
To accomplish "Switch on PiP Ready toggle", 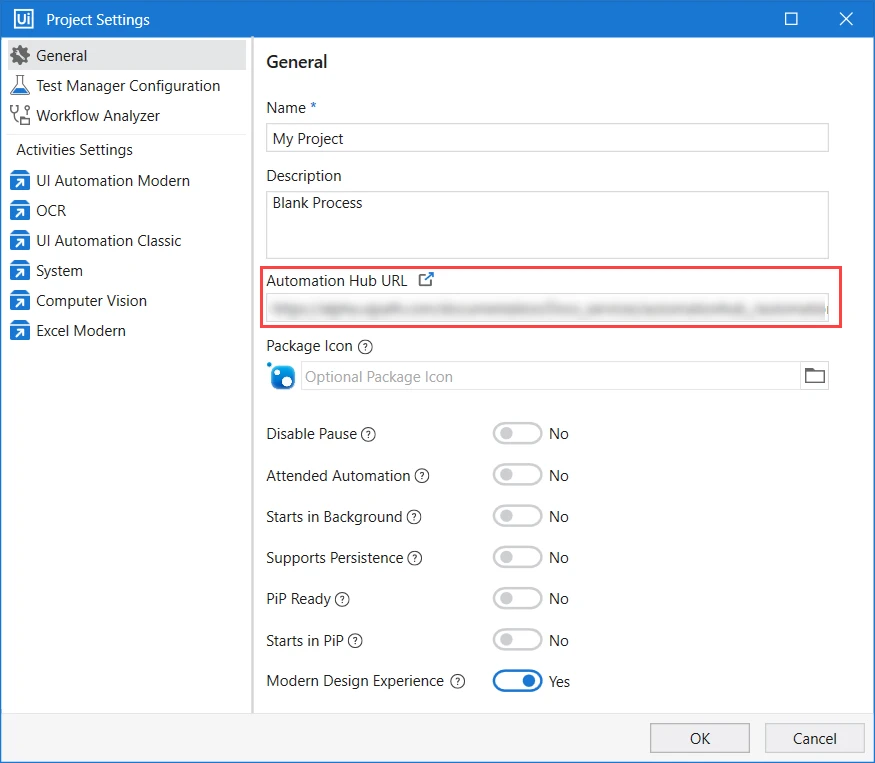I will (517, 598).
